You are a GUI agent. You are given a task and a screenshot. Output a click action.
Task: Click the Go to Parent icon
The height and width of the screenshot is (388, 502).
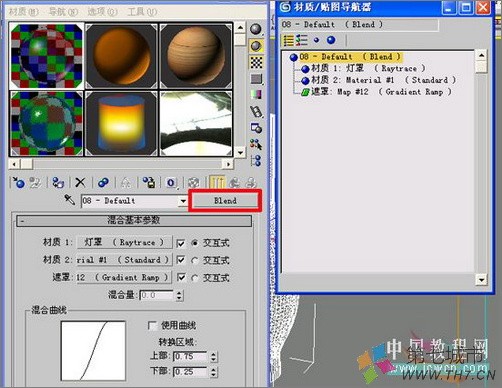tap(235, 182)
